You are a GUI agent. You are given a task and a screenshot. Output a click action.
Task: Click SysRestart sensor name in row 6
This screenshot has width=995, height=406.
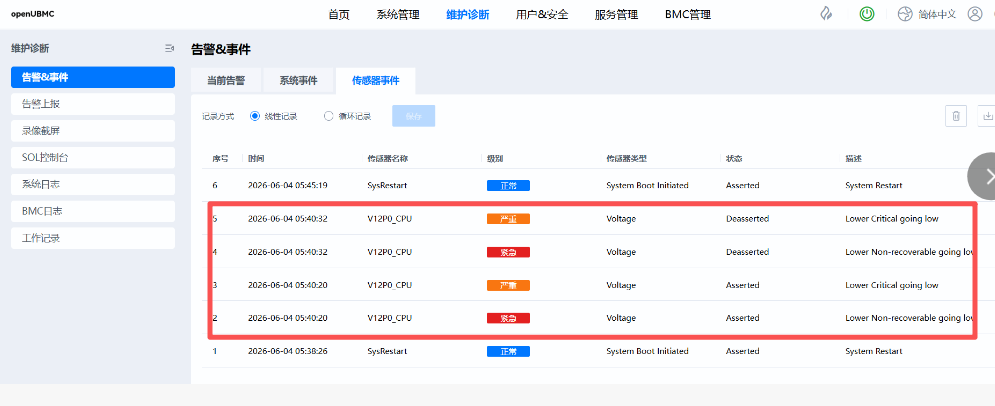click(x=387, y=186)
